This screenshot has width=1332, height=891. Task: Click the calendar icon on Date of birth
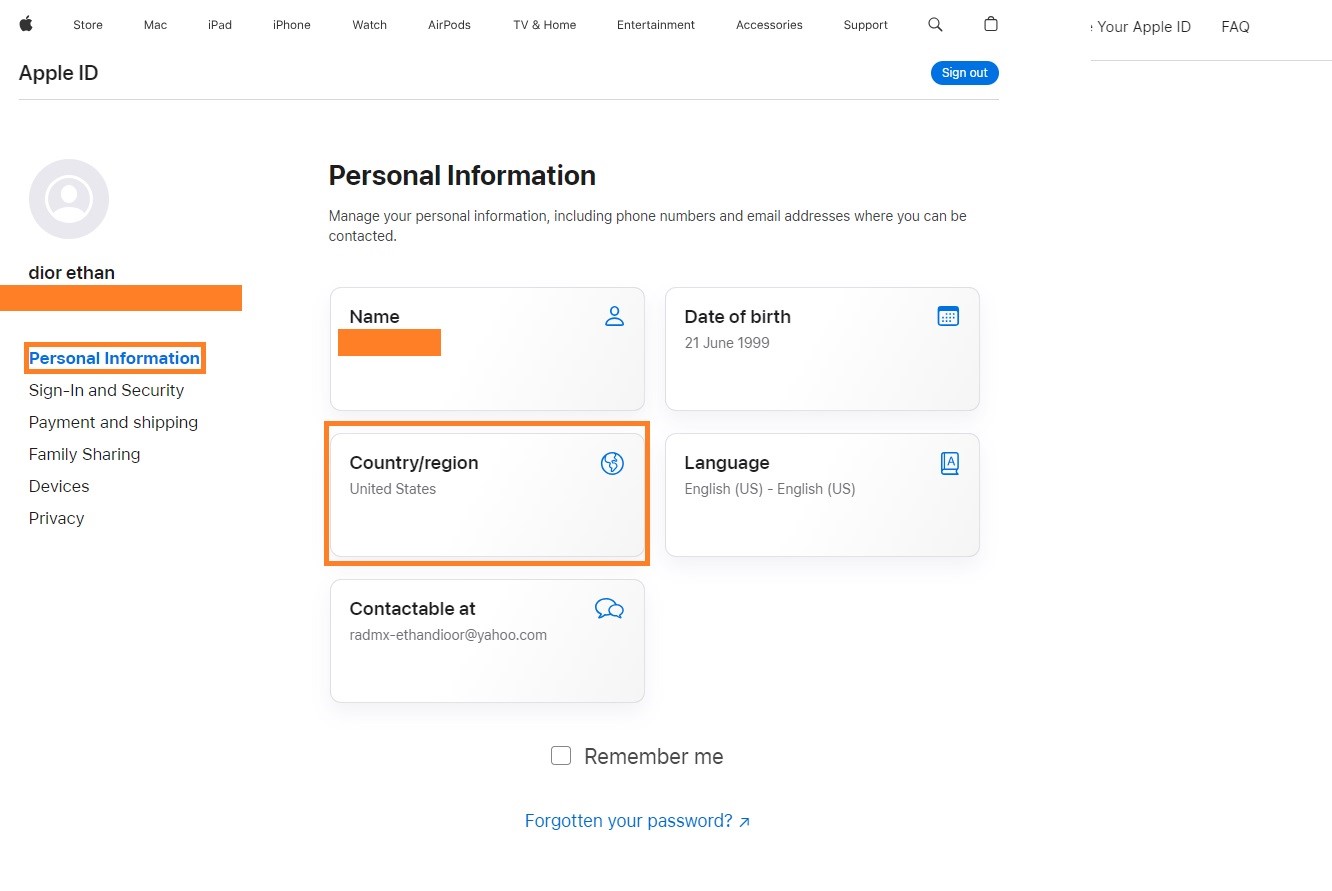[948, 316]
